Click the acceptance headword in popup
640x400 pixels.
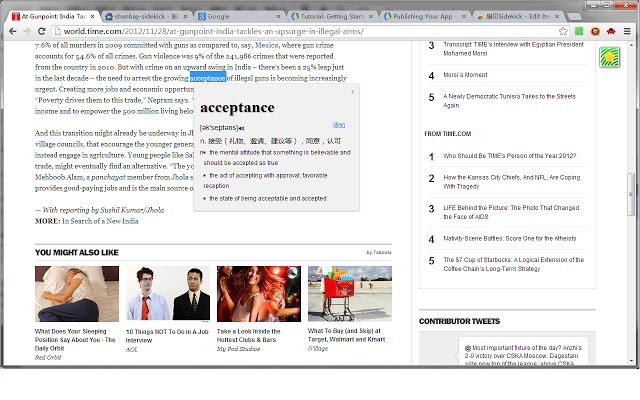point(237,107)
